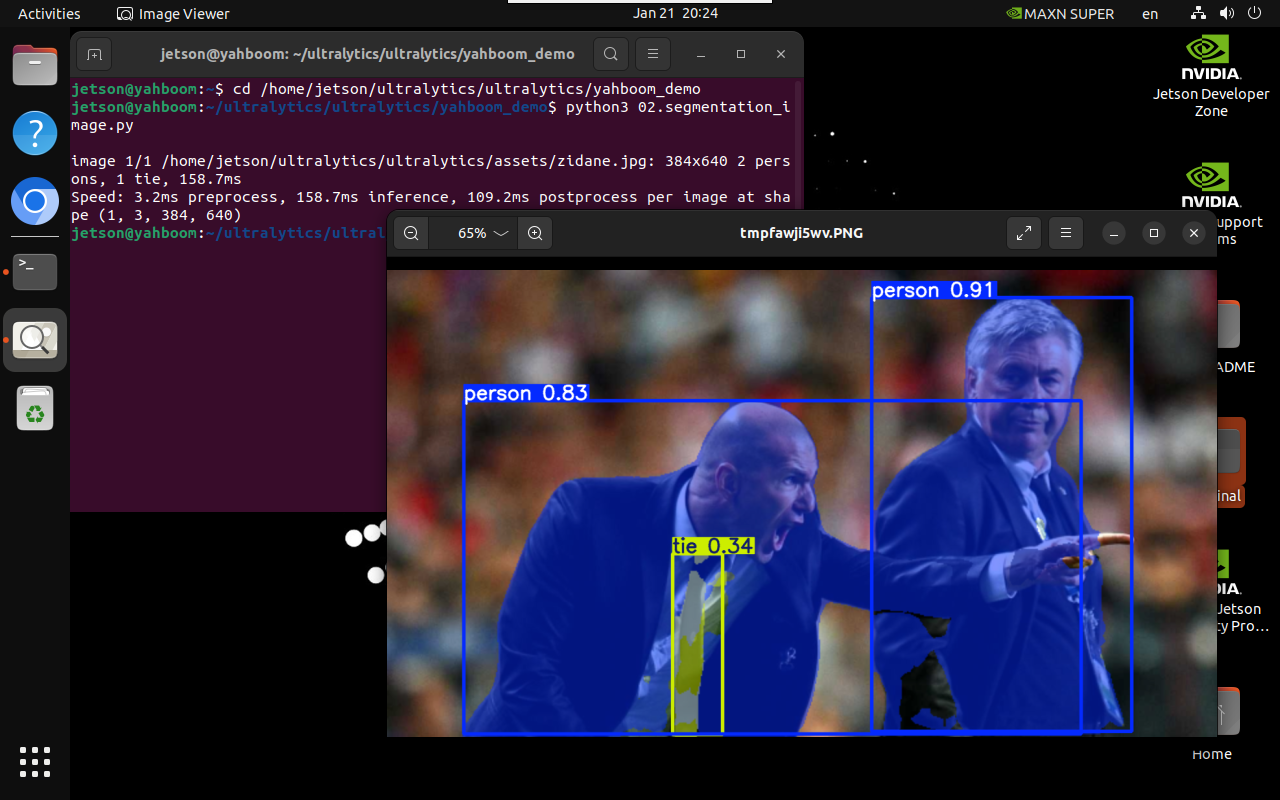The image size is (1280, 800).
Task: Click the "cd /home/jetson/ultralytics" command line
Action: [x=386, y=89]
